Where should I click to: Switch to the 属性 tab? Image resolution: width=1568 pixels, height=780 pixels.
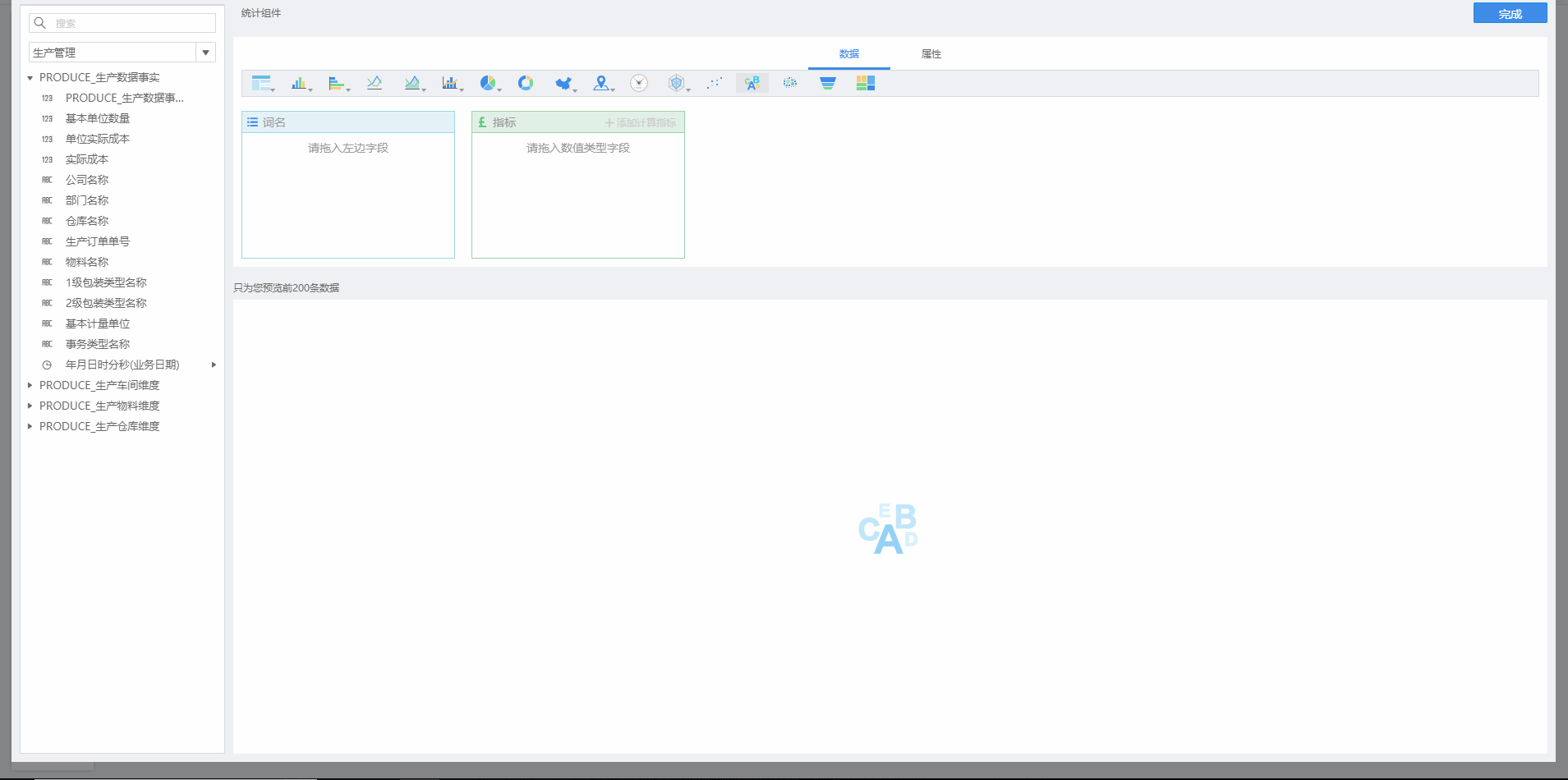click(x=931, y=54)
